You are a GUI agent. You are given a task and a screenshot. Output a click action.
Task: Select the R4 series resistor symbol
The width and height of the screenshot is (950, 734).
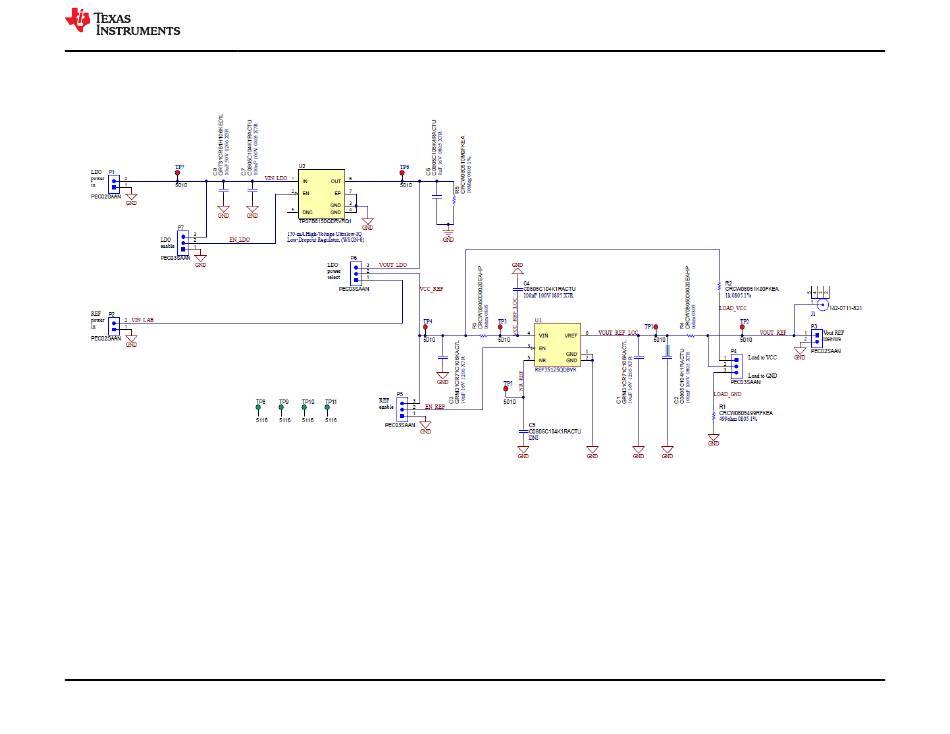pos(689,335)
